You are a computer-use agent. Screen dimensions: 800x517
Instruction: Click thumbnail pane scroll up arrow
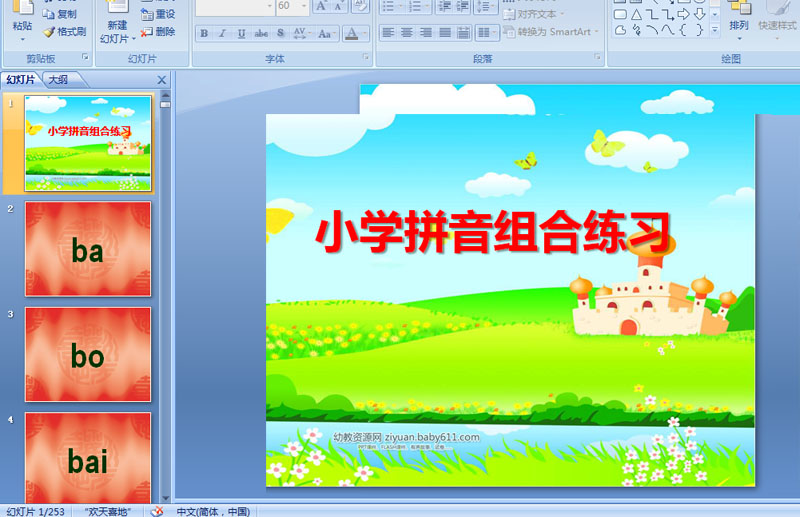tap(165, 95)
